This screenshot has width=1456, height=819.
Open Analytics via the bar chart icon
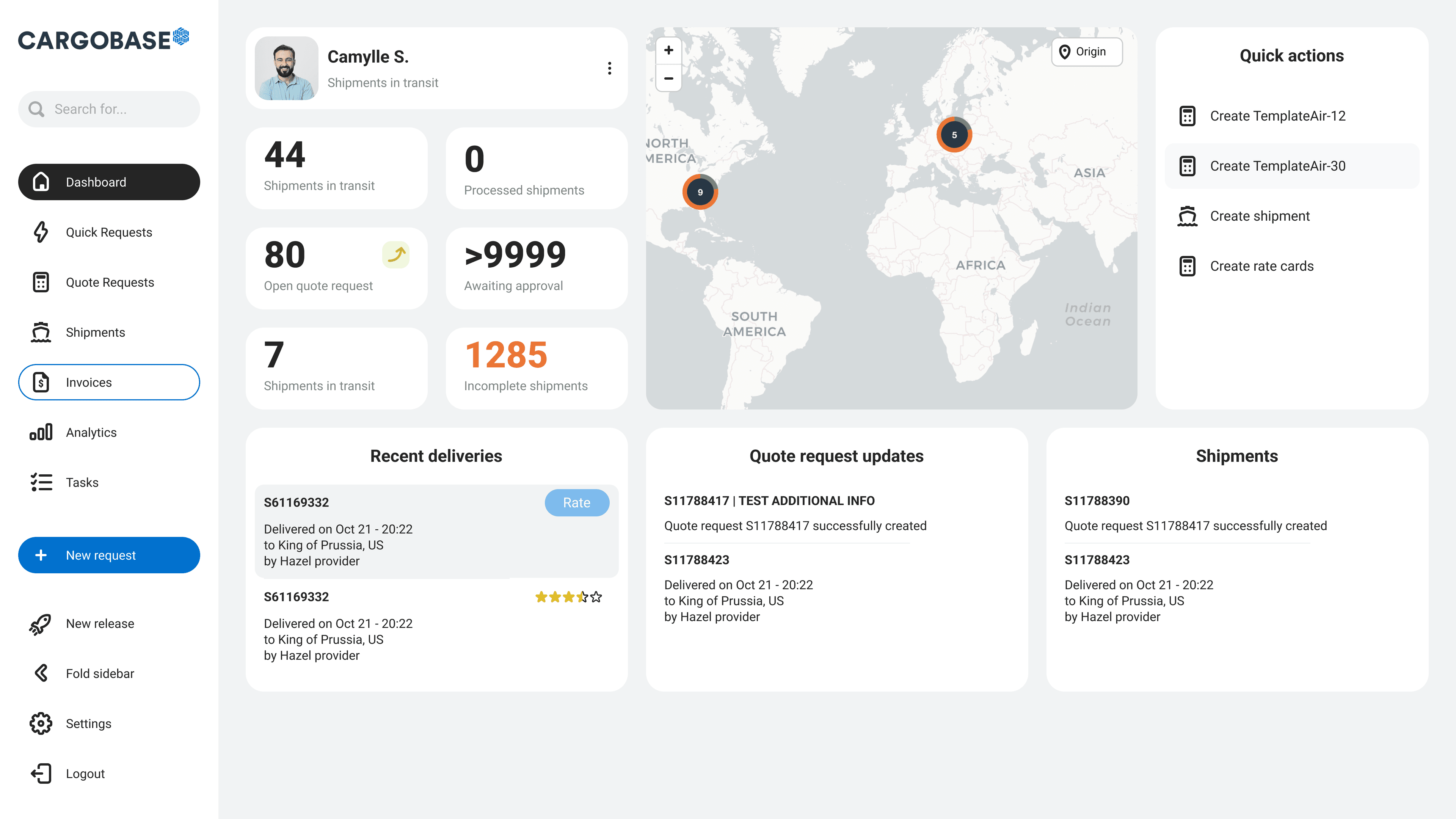[40, 432]
